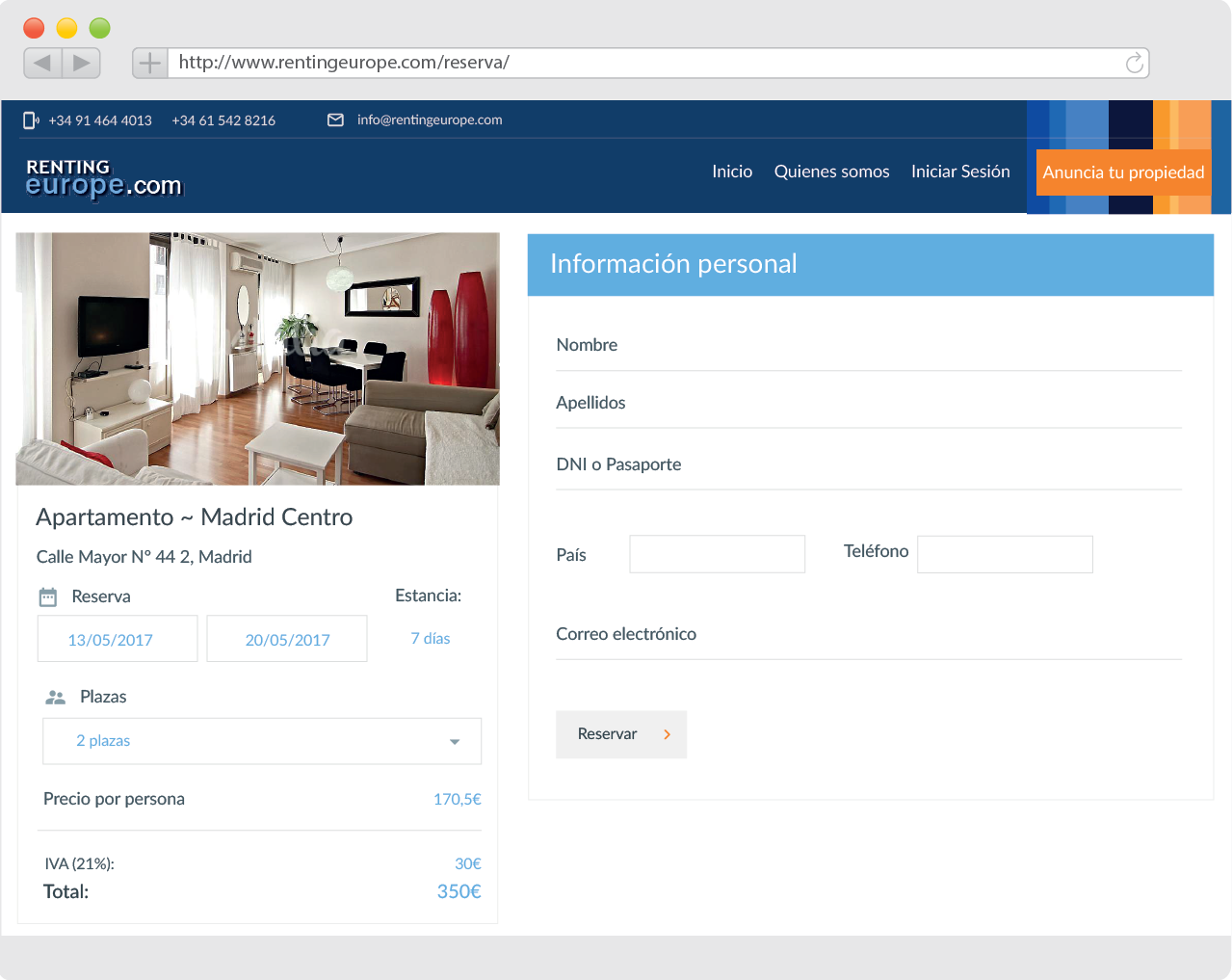Click the 170,5€ price per person
The height and width of the screenshot is (980, 1232).
click(x=458, y=800)
